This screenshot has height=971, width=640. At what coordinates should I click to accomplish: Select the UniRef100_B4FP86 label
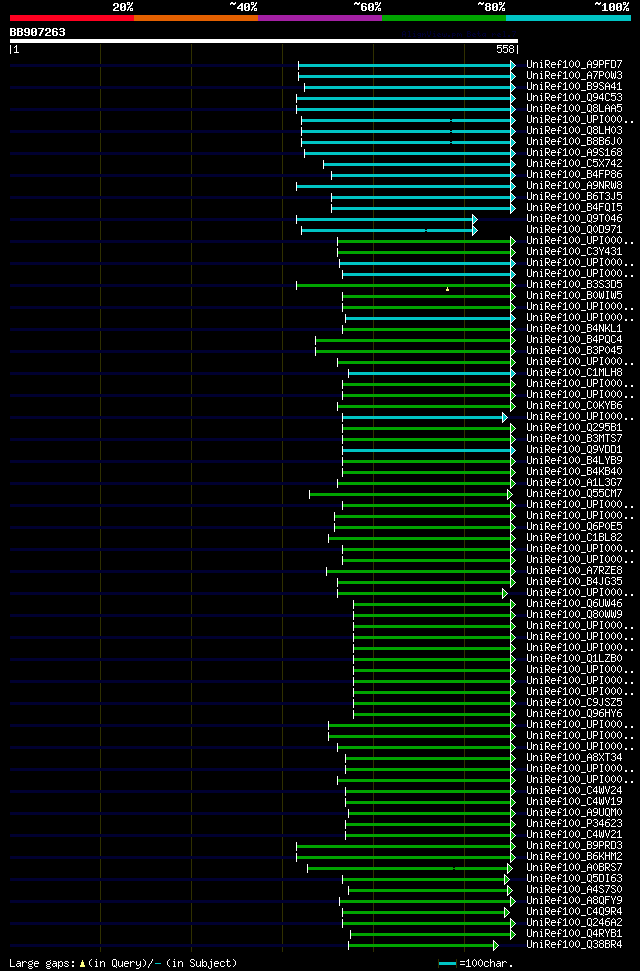click(x=574, y=175)
